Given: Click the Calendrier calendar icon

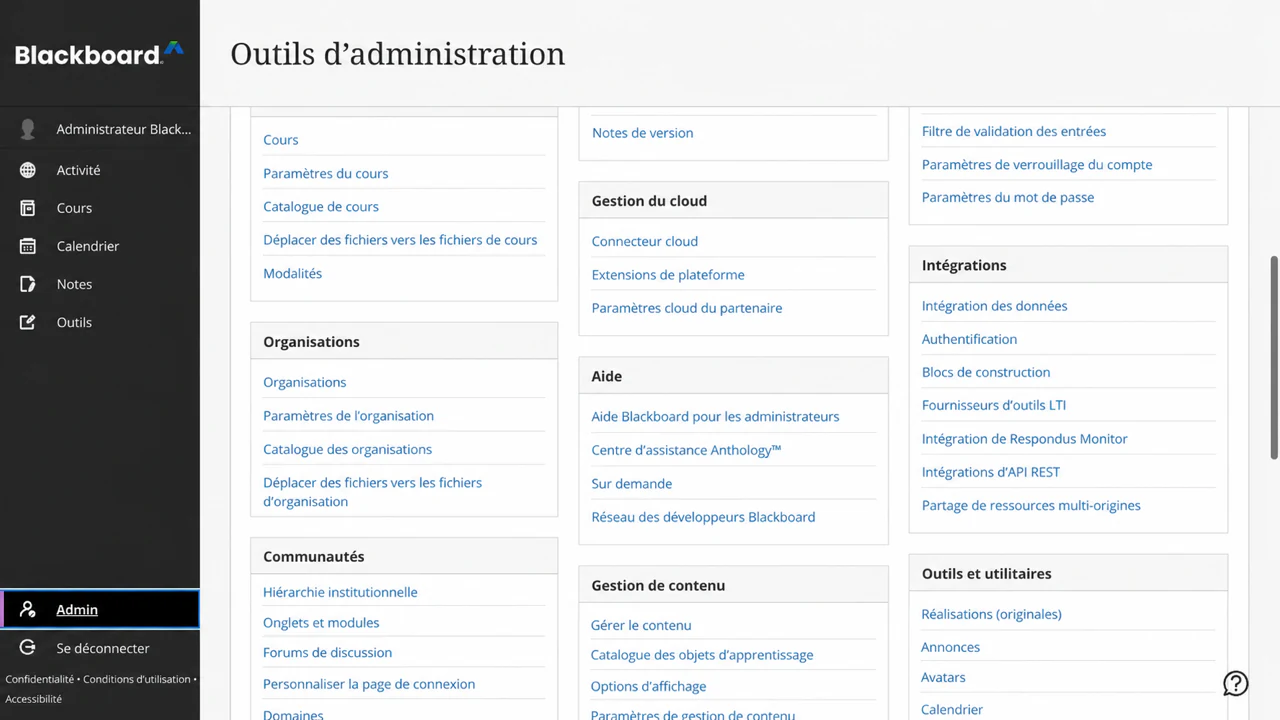Looking at the screenshot, I should click(28, 246).
